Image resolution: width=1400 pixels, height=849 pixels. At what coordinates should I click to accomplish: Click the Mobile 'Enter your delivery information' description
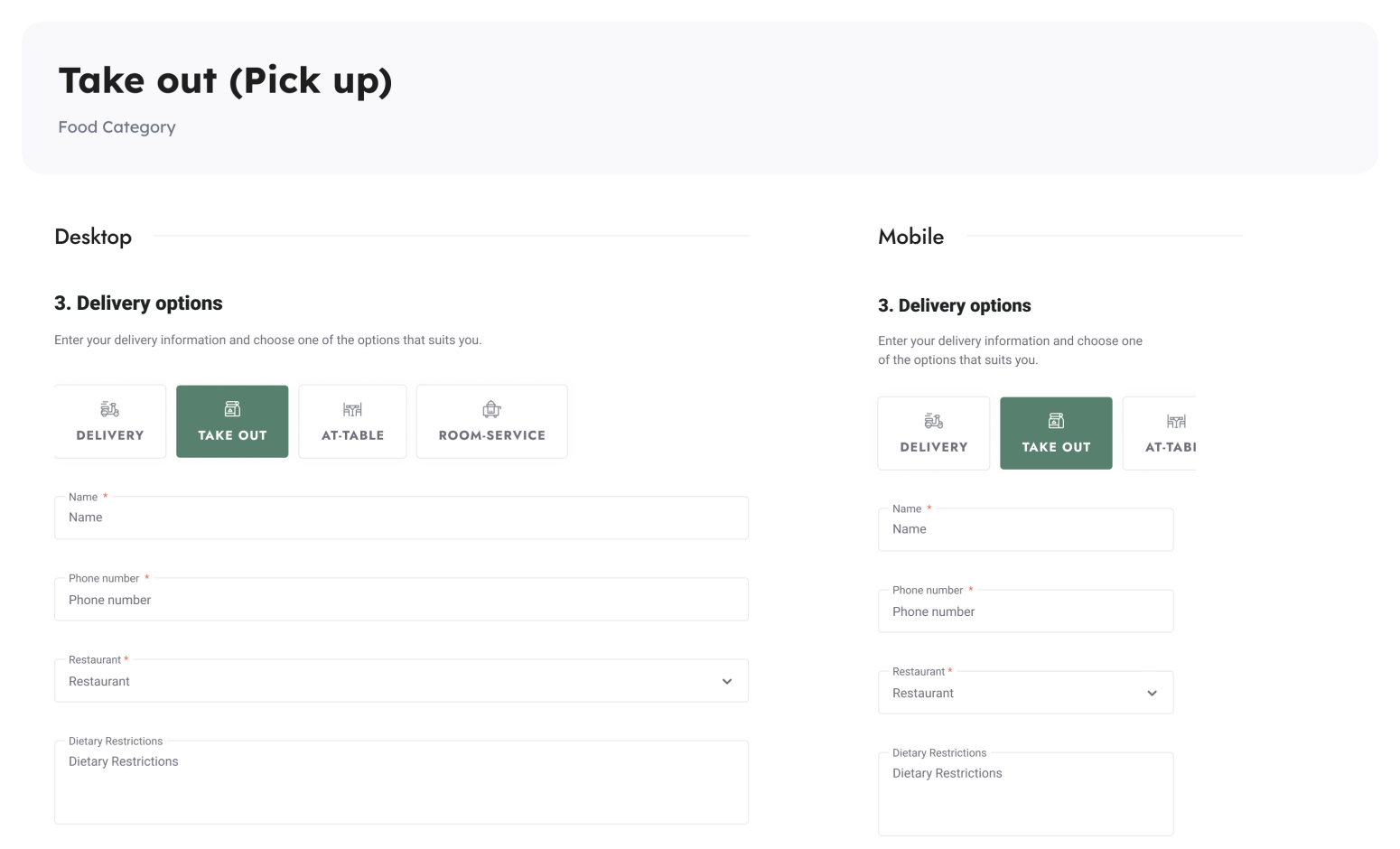pyautogui.click(x=1010, y=350)
